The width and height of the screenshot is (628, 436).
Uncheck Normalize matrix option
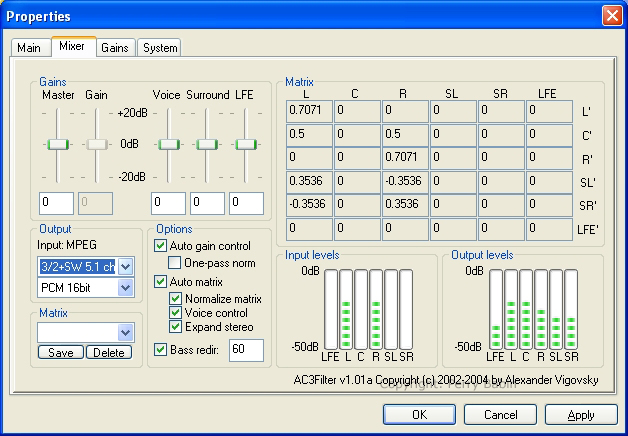click(x=175, y=299)
